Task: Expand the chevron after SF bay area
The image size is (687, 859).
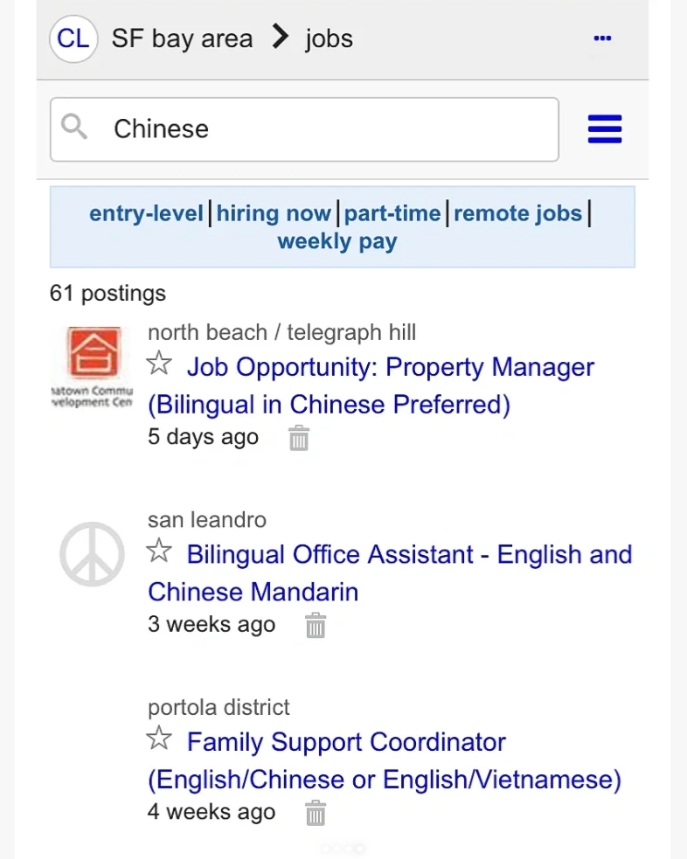Action: [x=280, y=37]
